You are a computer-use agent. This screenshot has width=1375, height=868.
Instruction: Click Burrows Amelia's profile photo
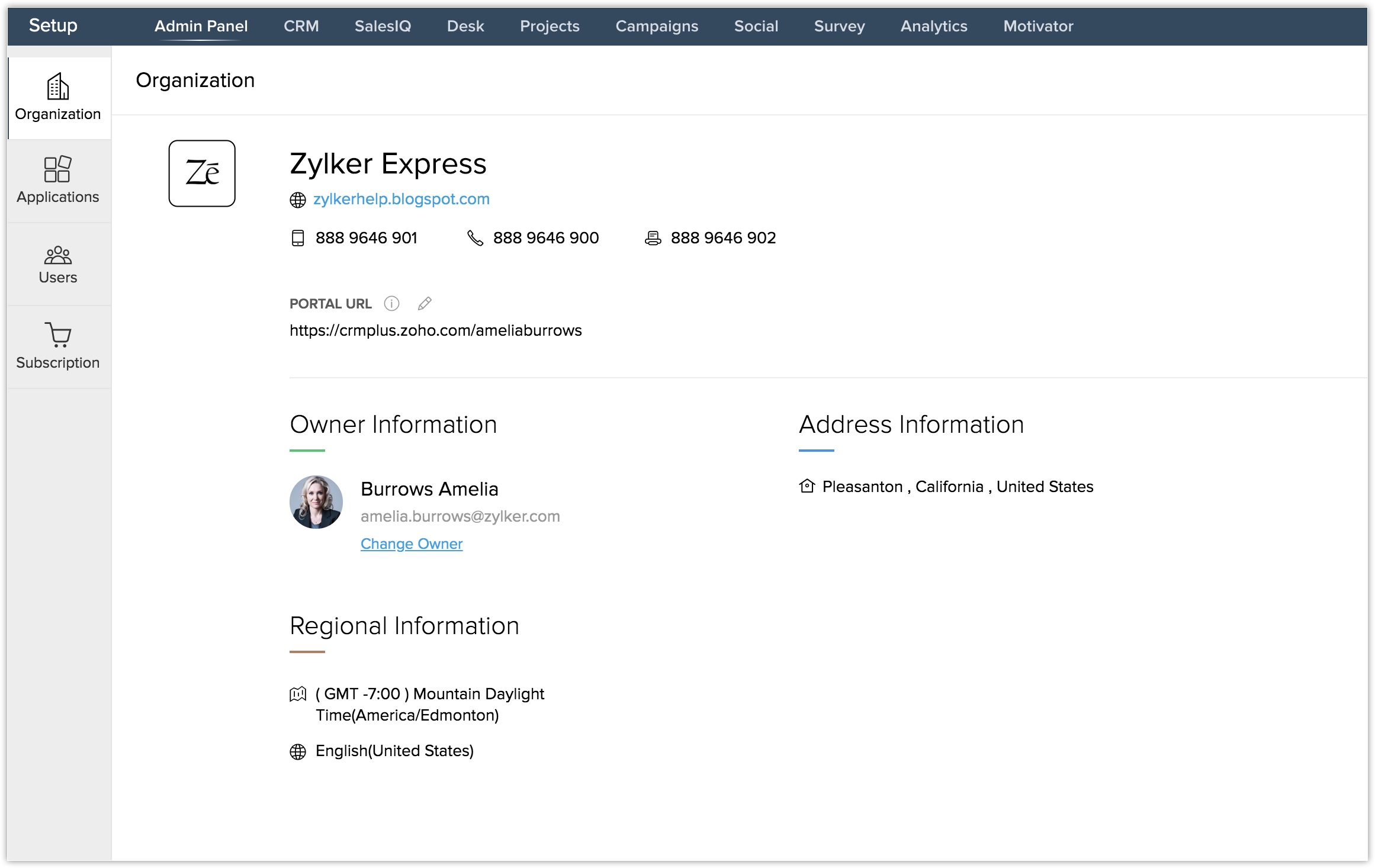pyautogui.click(x=316, y=501)
